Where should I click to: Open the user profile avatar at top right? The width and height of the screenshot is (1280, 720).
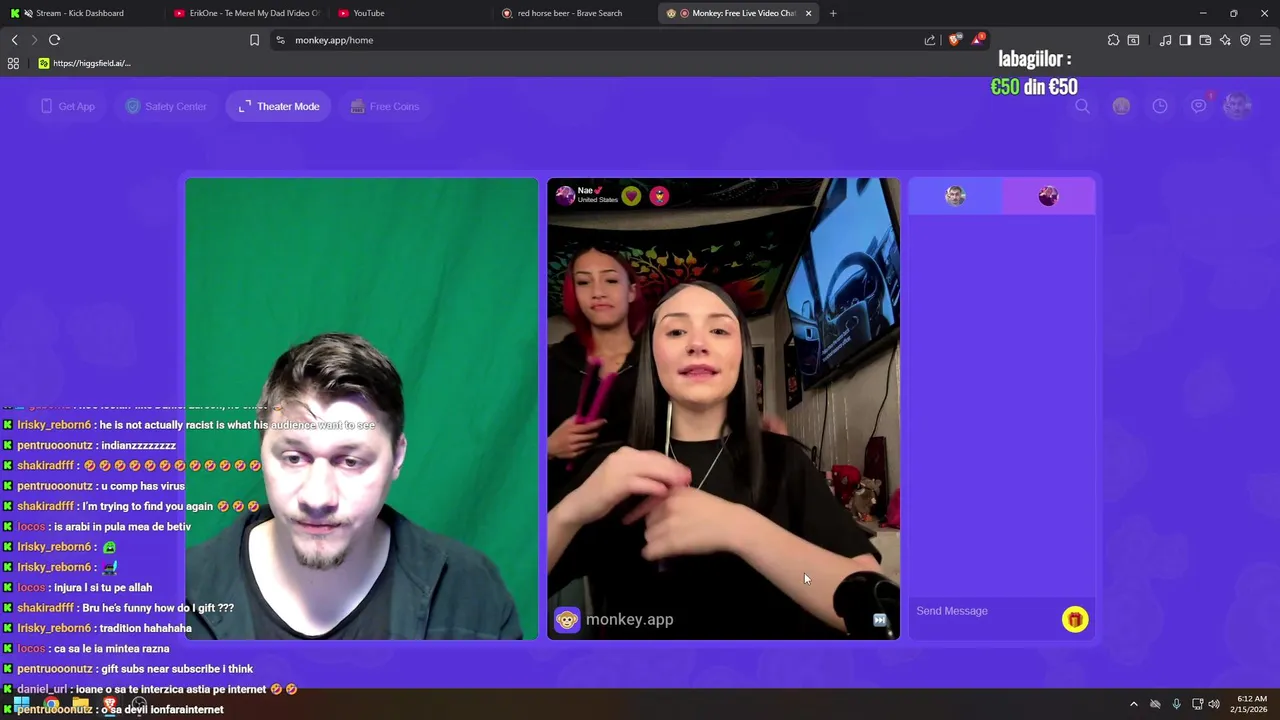coord(1238,105)
